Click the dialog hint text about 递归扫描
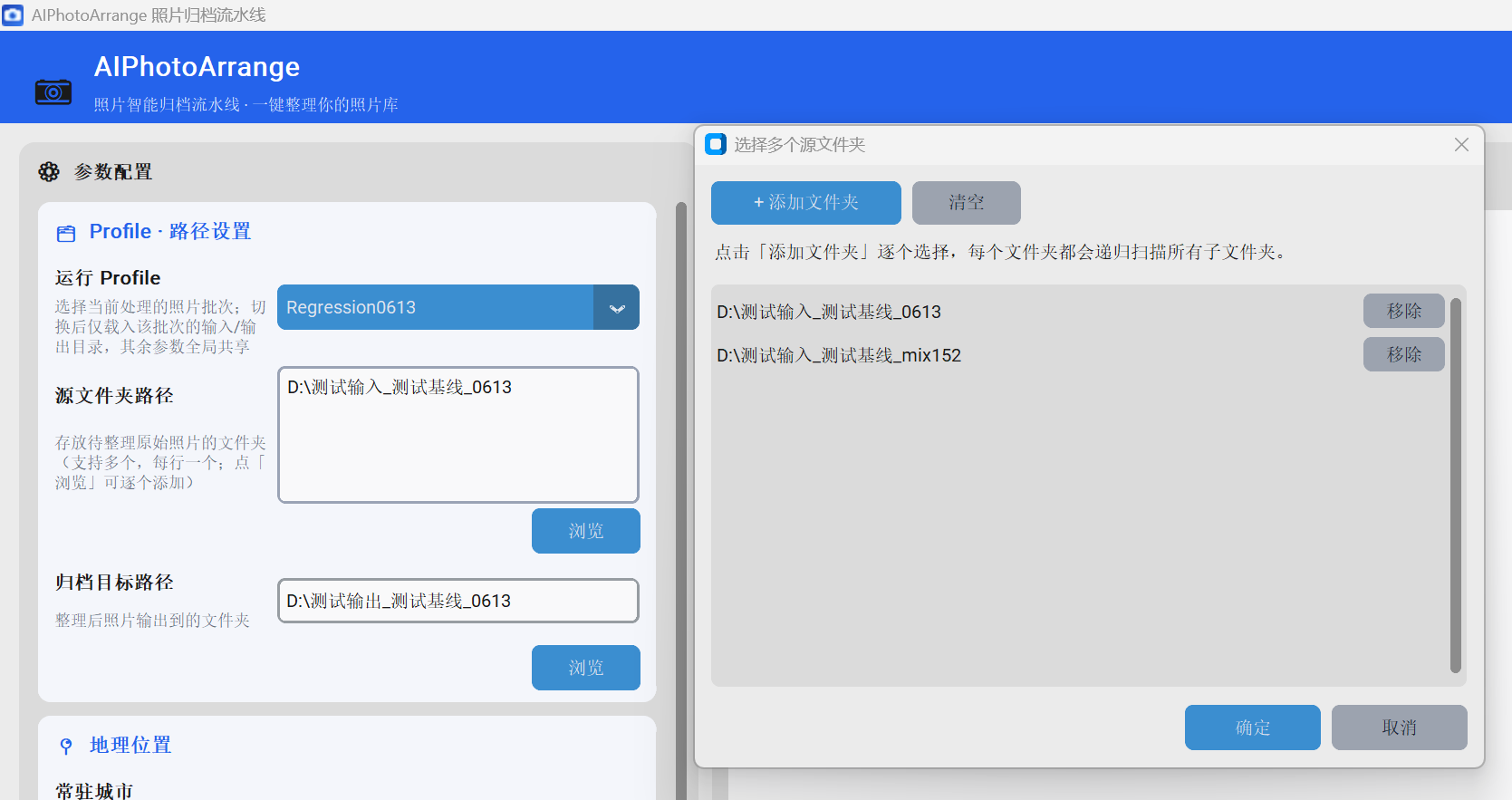1512x800 pixels. click(x=1001, y=253)
